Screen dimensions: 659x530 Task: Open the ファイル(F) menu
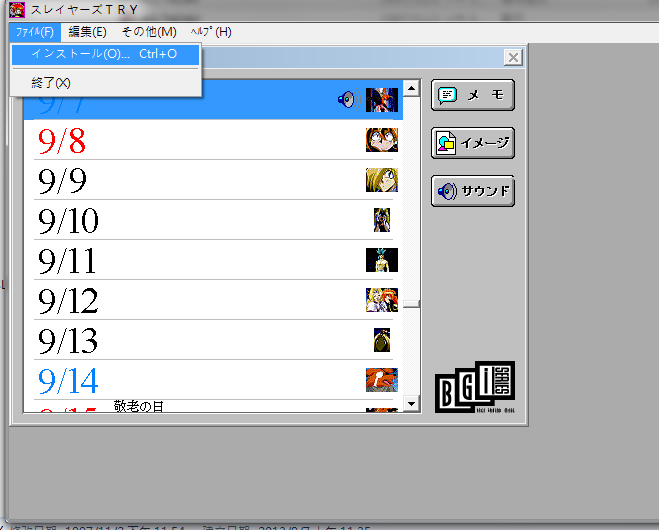pos(35,32)
